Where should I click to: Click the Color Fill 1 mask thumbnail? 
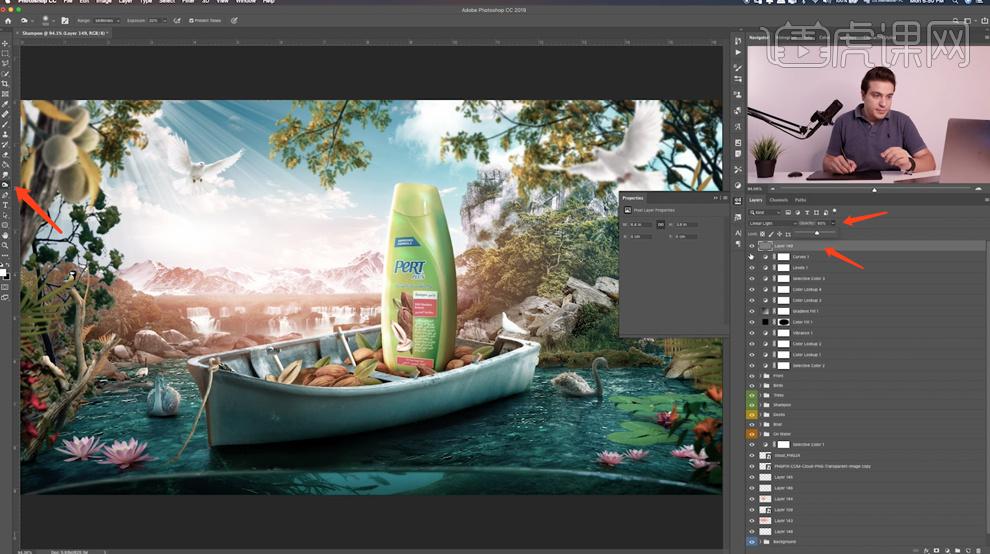[784, 322]
